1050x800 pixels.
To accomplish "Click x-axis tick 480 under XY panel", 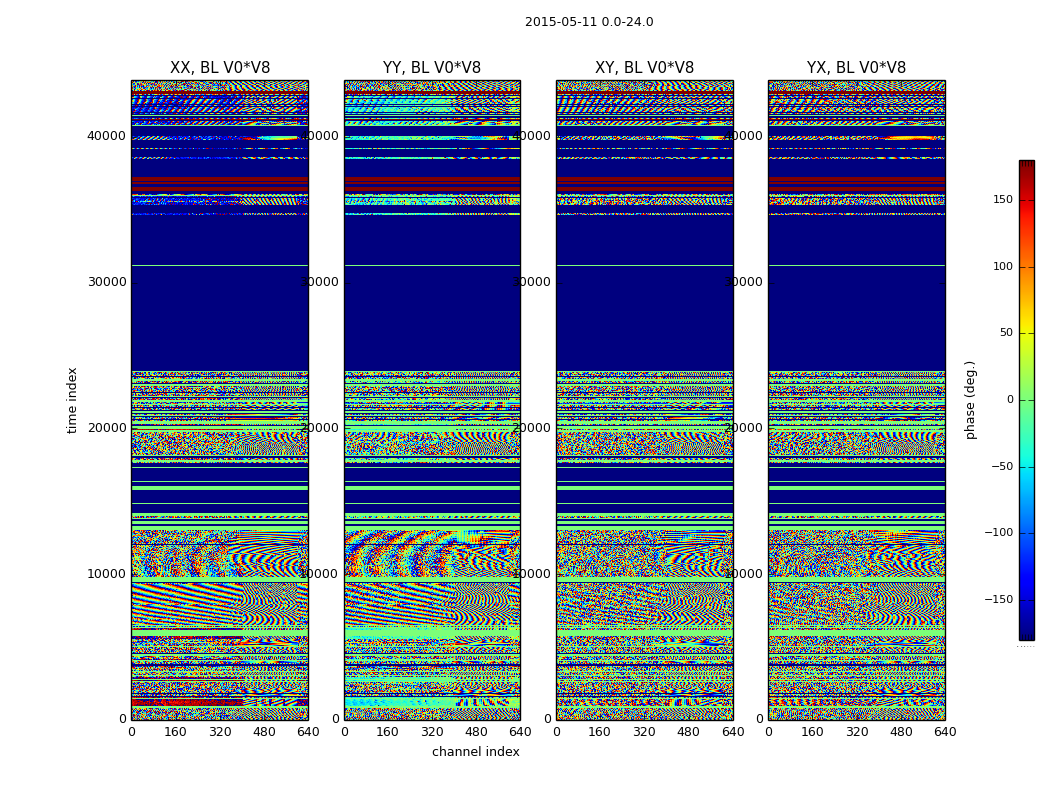I will [x=688, y=732].
